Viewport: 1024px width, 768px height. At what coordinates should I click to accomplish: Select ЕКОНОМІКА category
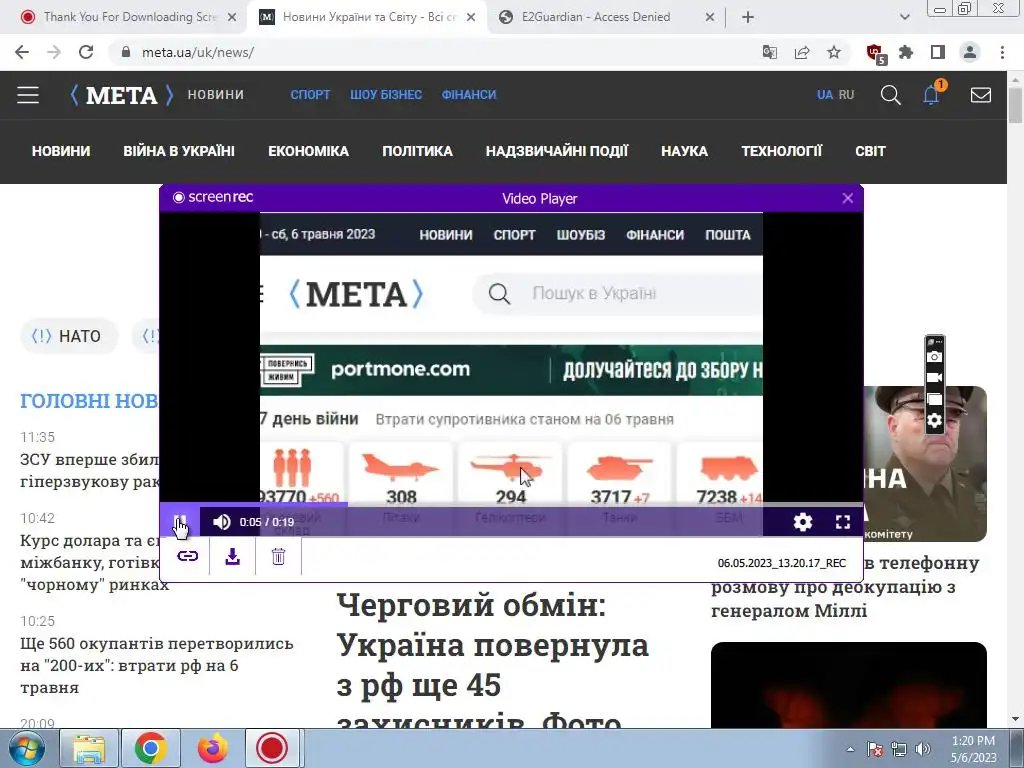(x=308, y=151)
